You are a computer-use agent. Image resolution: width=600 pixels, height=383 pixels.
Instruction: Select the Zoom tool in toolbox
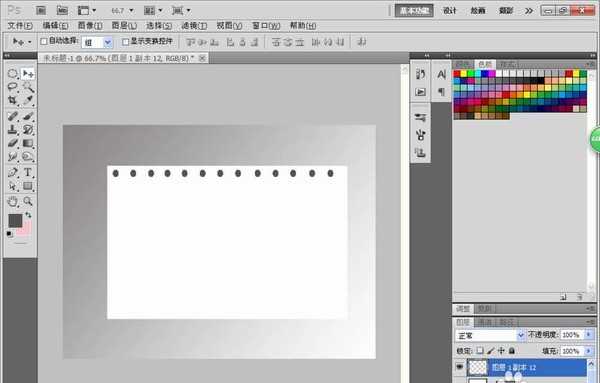point(28,201)
